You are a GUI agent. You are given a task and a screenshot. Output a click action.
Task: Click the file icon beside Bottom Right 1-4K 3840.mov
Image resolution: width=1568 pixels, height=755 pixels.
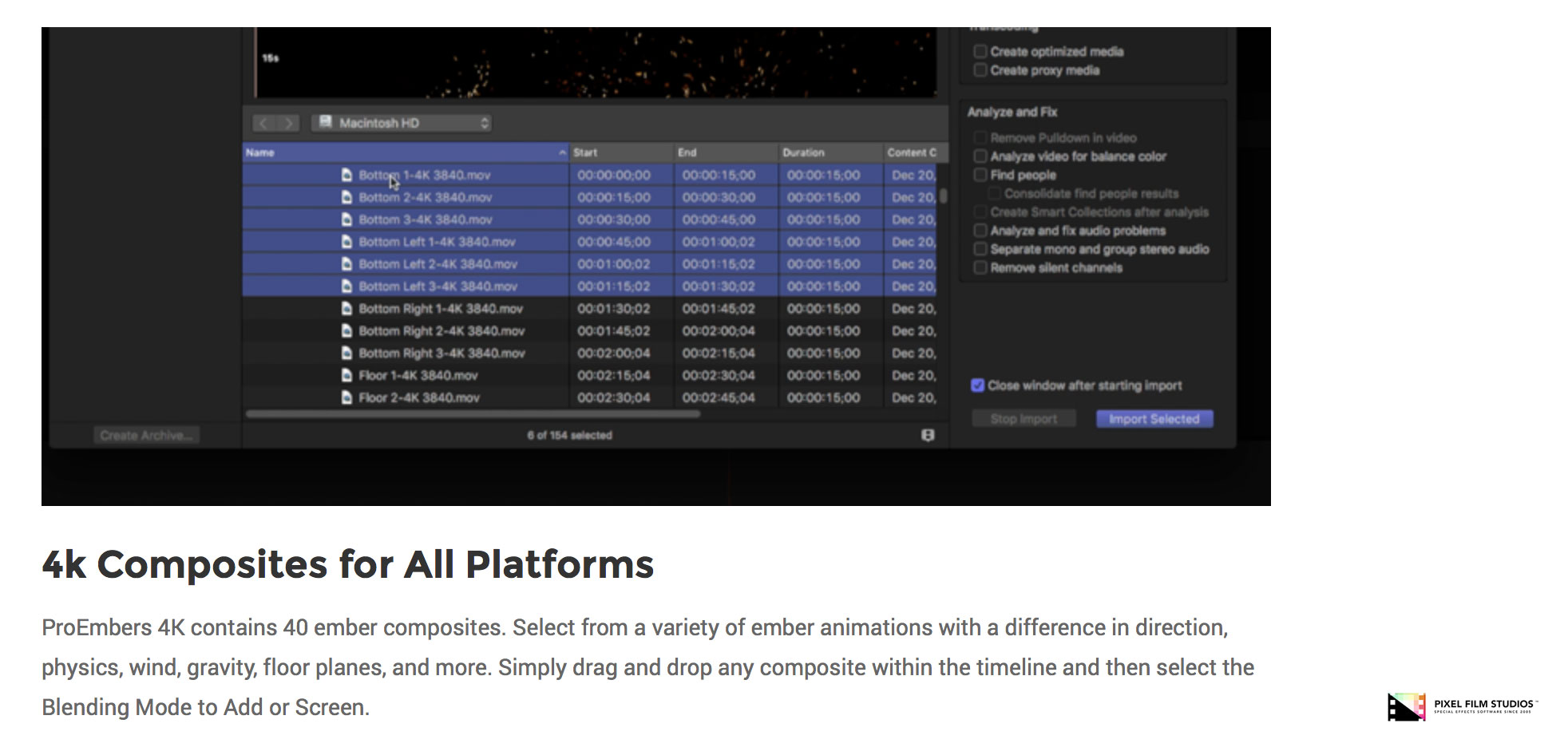click(x=346, y=308)
